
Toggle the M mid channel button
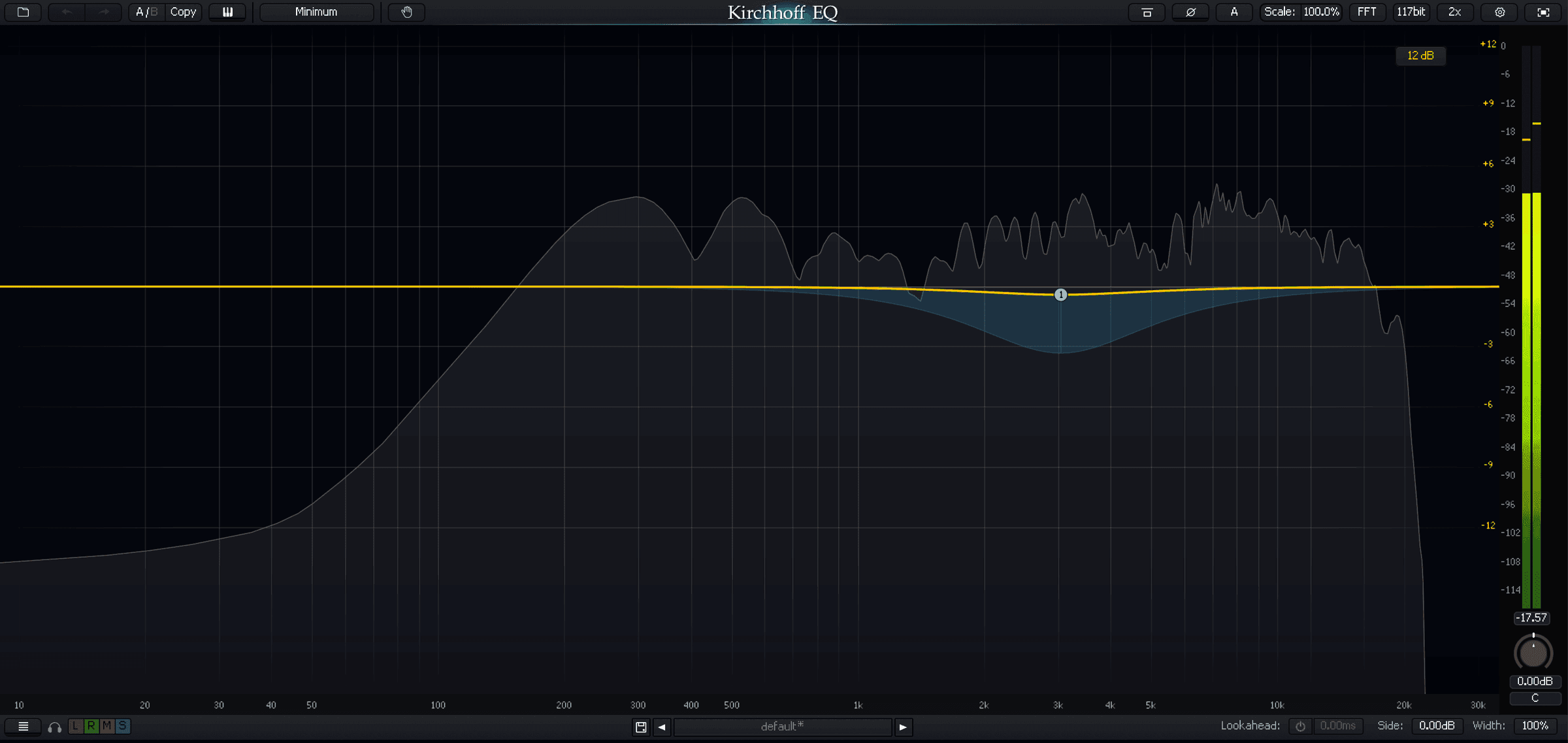[x=106, y=725]
